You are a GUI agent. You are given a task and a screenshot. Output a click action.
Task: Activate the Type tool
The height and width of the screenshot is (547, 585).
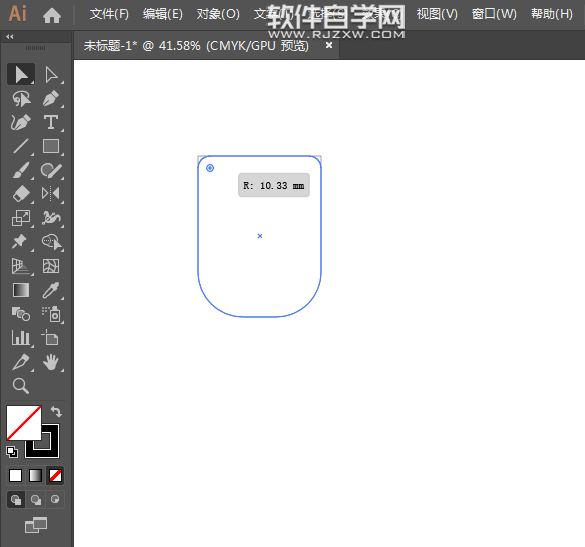(51, 122)
